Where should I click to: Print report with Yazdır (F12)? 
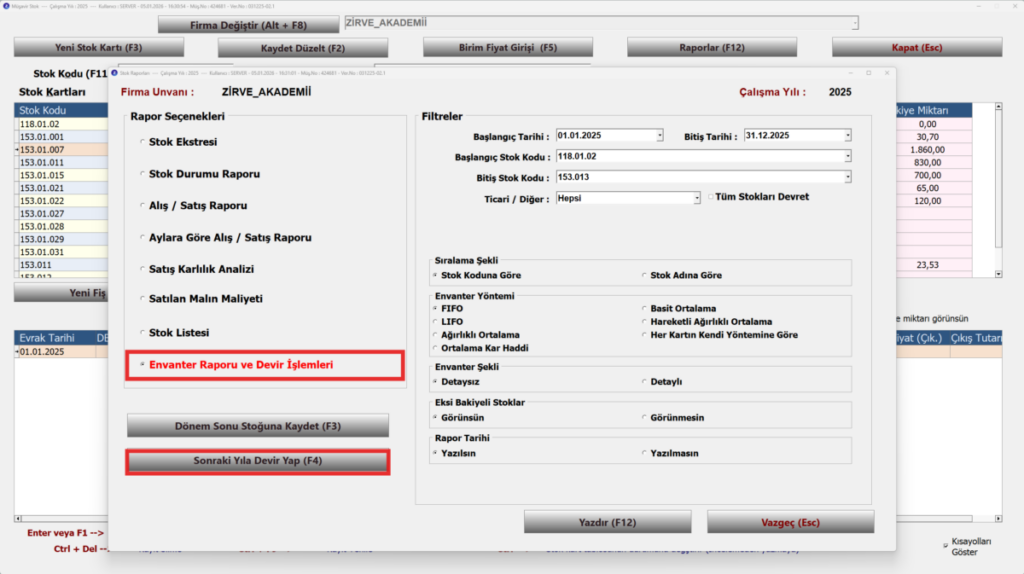coord(607,522)
